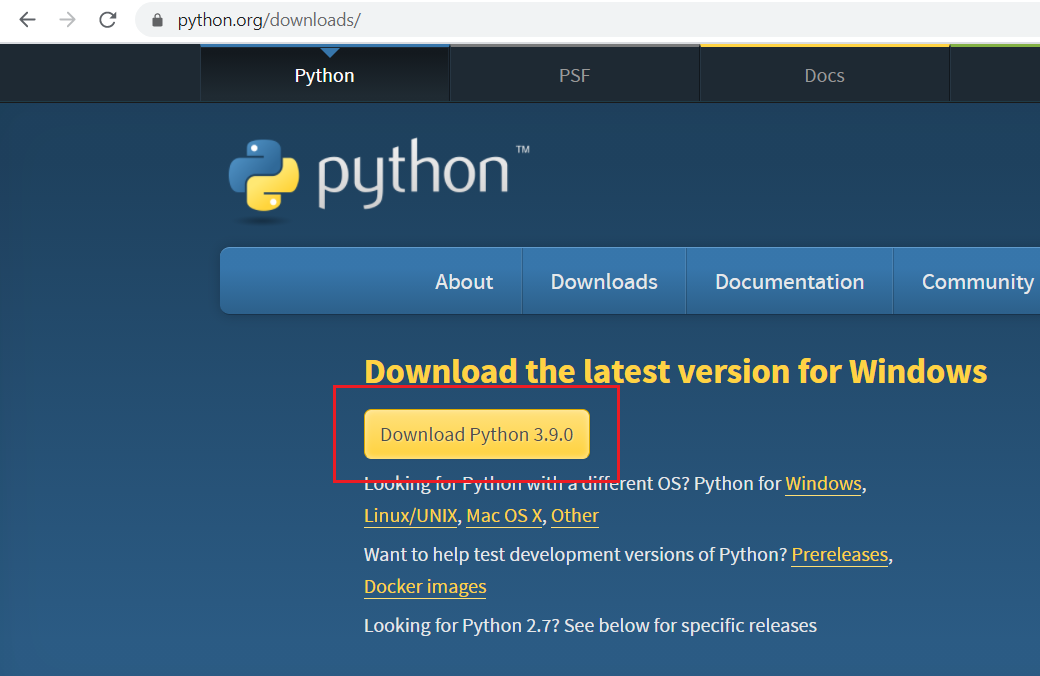Viewport: 1040px width, 676px height.
Task: Click the forward navigation arrow
Action: (x=66, y=19)
